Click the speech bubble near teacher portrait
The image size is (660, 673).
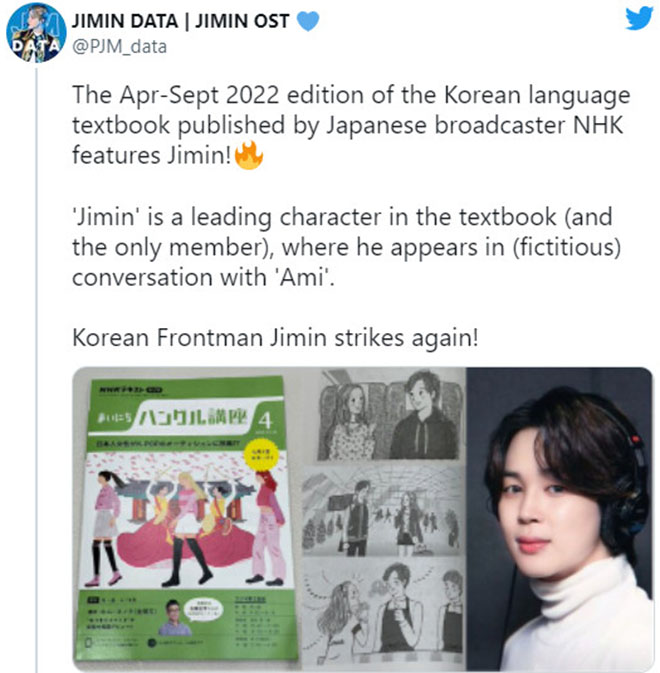203,609
